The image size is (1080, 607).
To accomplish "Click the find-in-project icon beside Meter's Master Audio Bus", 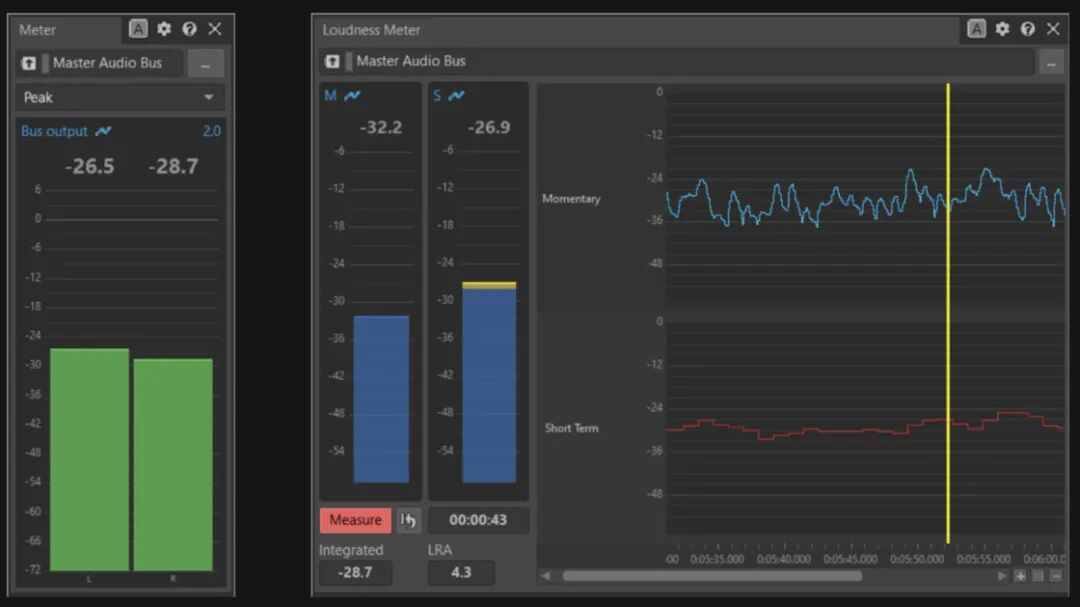I will click(29, 63).
